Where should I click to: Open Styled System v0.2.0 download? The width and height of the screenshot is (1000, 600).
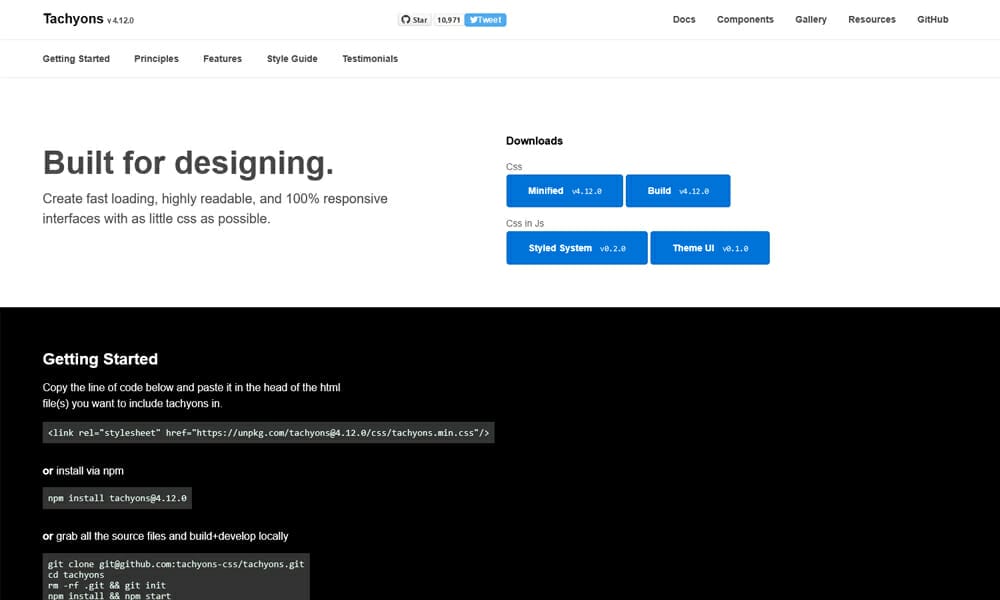577,248
